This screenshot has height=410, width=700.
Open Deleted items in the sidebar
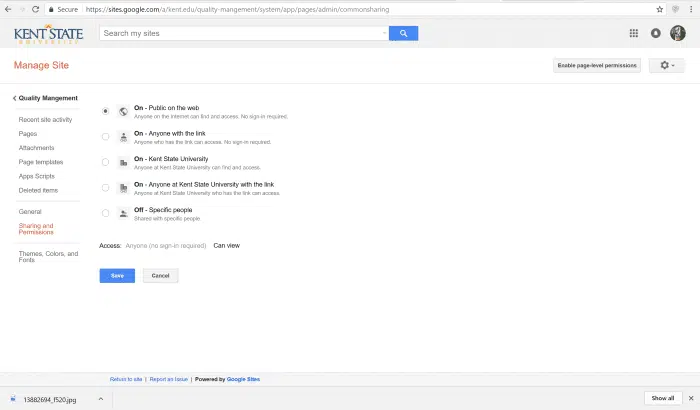[38, 190]
